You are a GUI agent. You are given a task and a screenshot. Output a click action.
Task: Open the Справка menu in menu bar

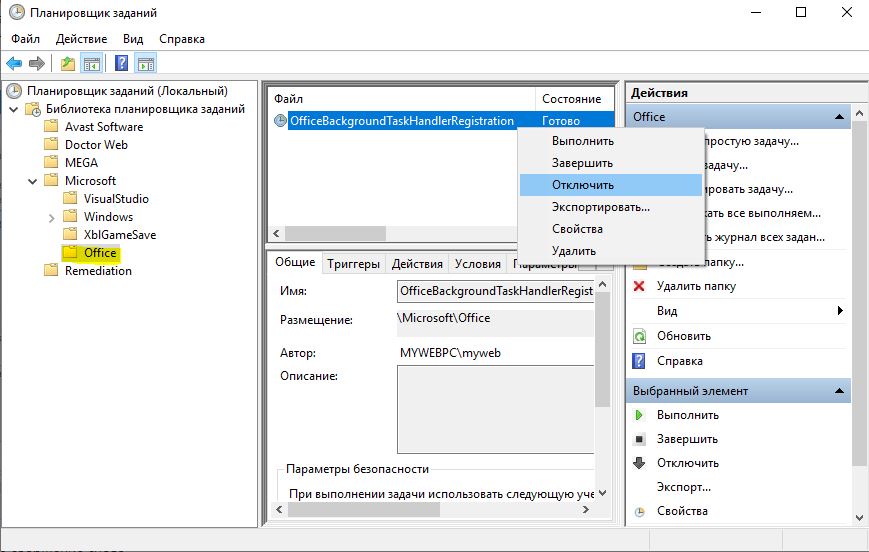coord(182,39)
